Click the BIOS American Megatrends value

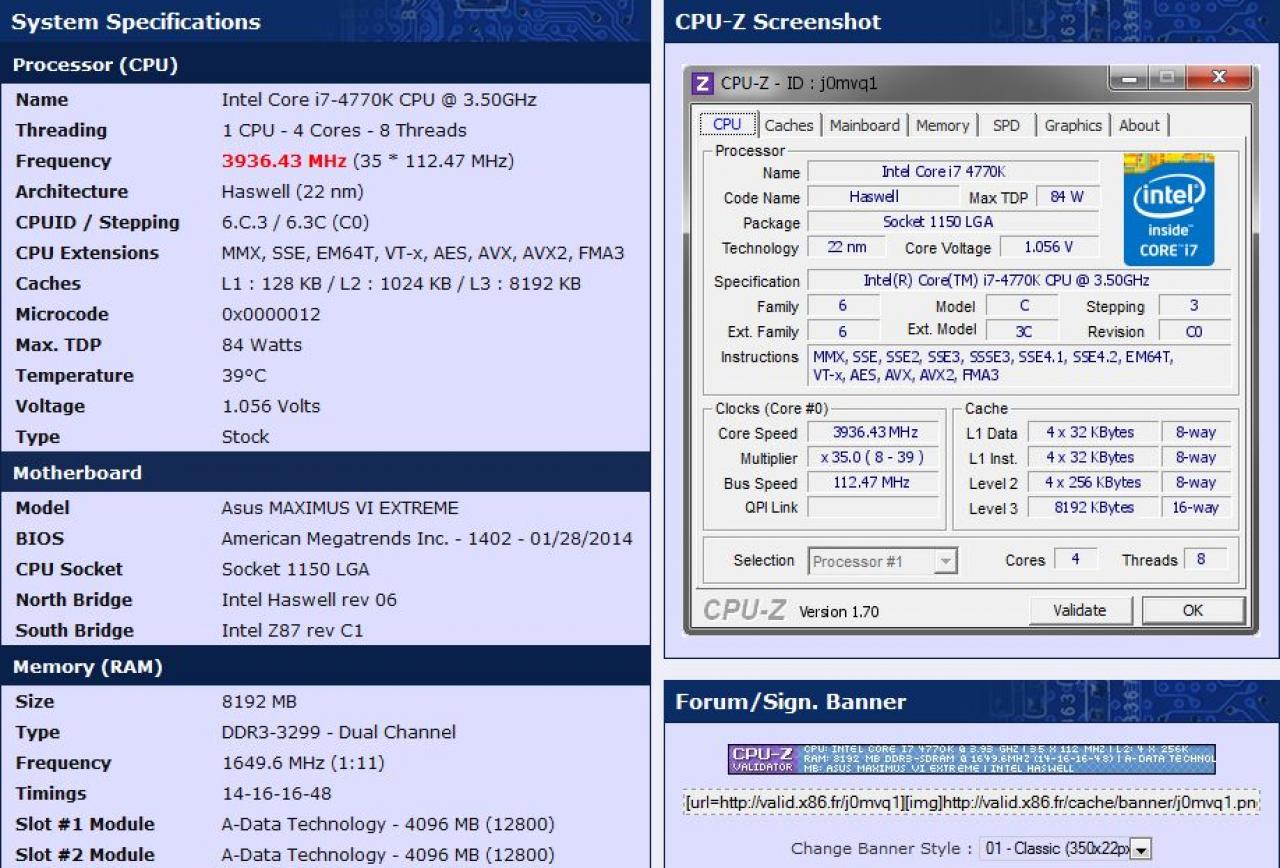[427, 539]
